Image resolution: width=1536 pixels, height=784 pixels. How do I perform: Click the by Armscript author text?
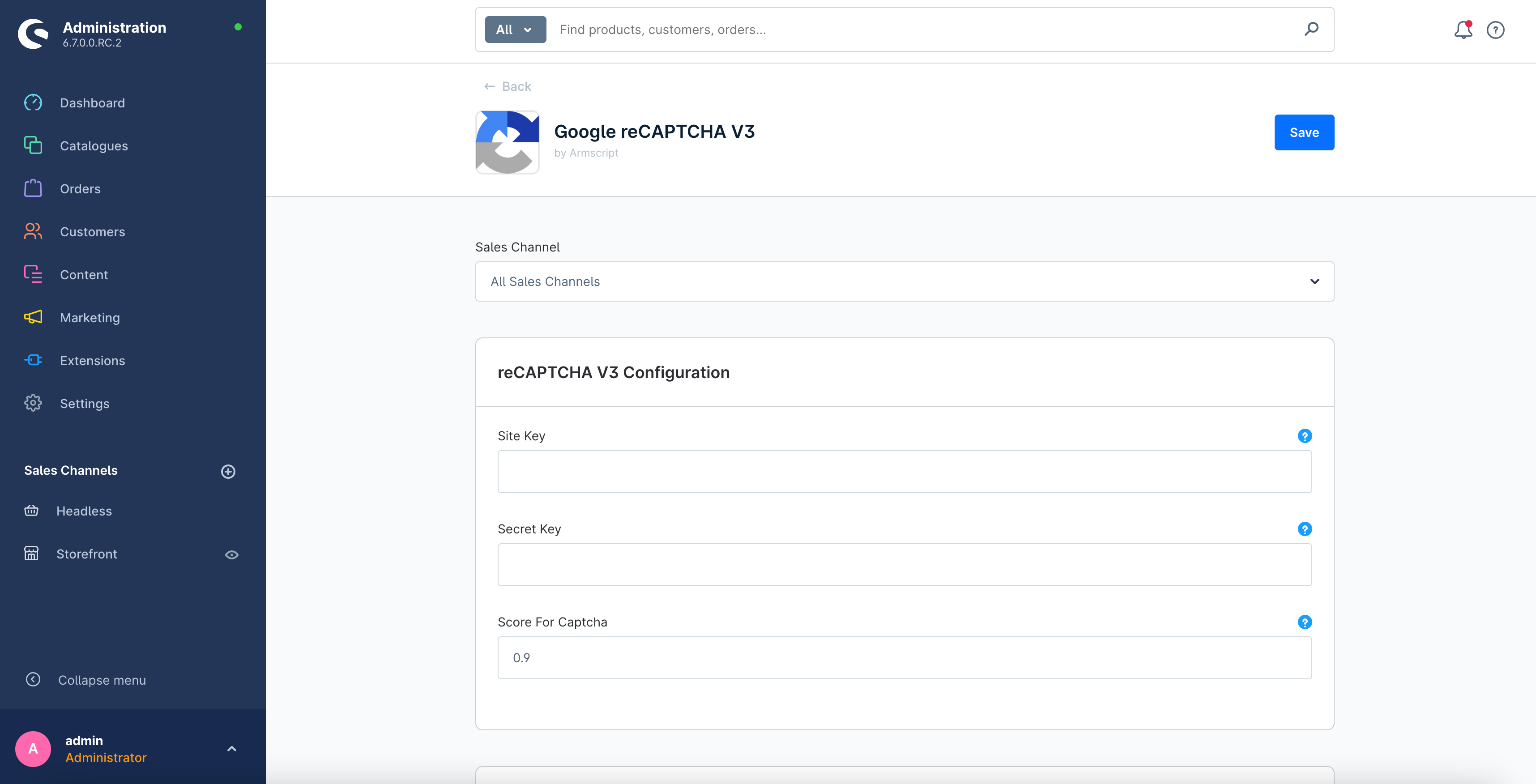(x=586, y=153)
